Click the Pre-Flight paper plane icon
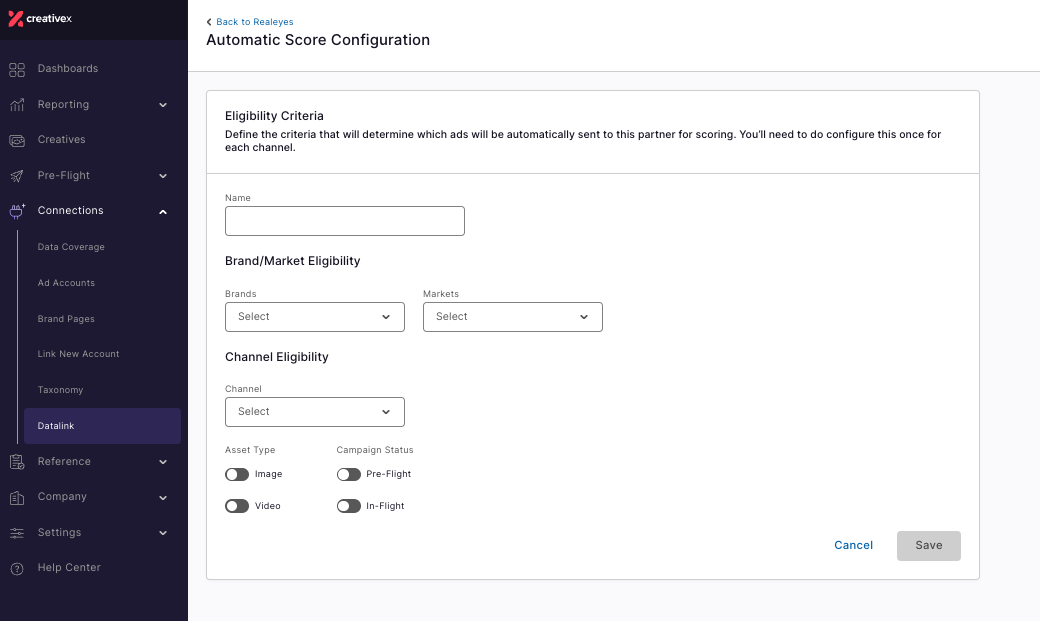The height and width of the screenshot is (621, 1040). click(17, 176)
